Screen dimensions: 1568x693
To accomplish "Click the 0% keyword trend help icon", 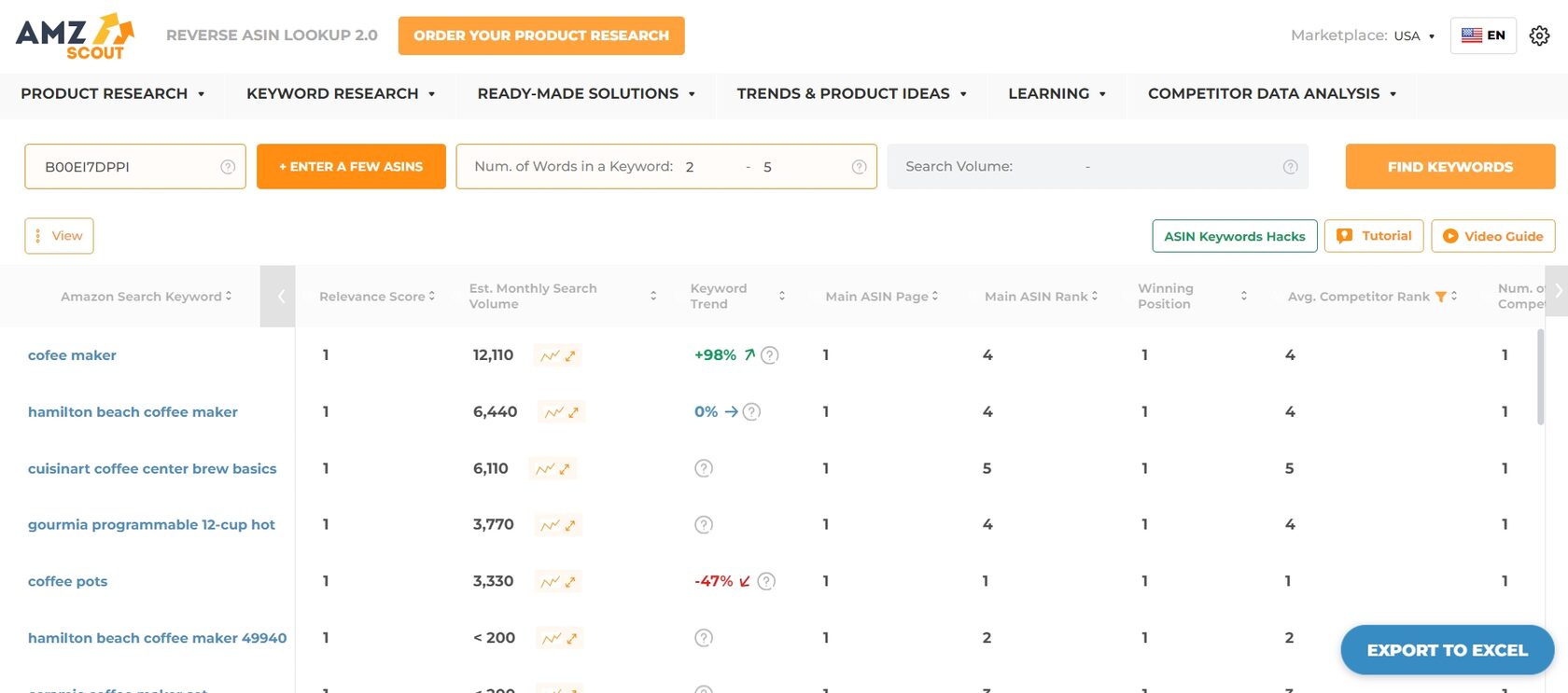I will click(751, 412).
